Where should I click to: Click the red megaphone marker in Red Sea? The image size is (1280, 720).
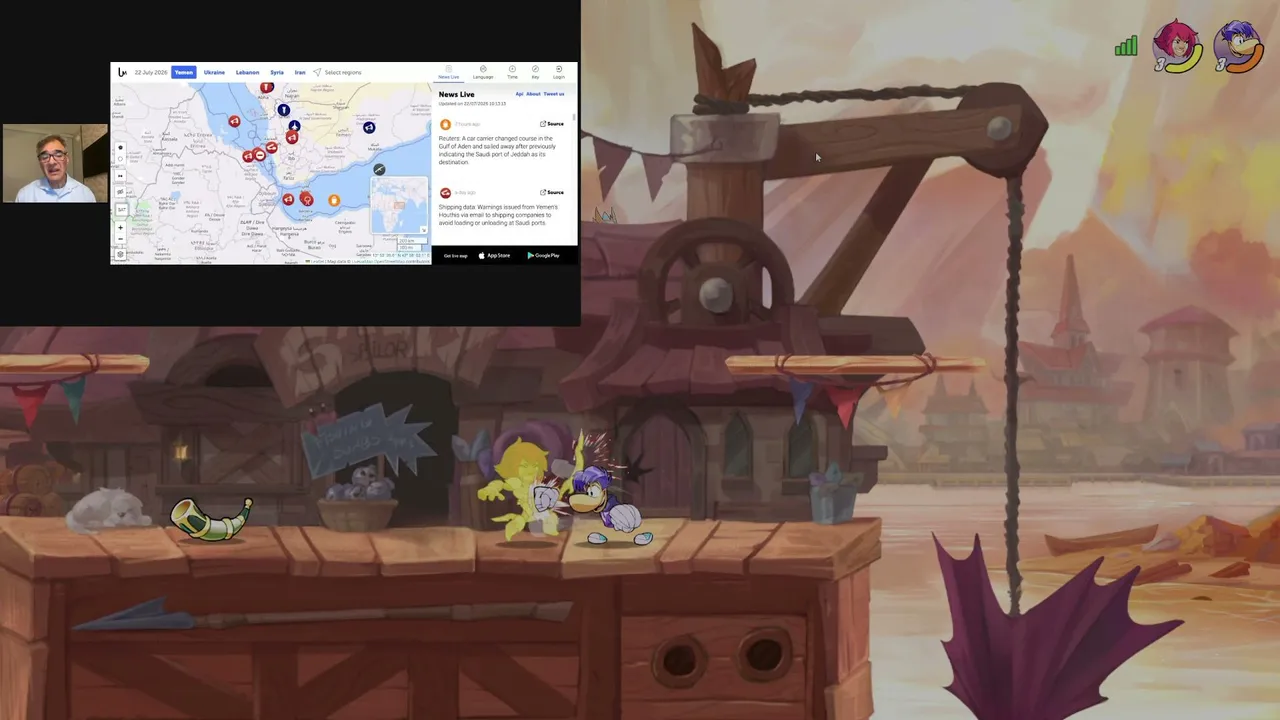click(x=234, y=121)
